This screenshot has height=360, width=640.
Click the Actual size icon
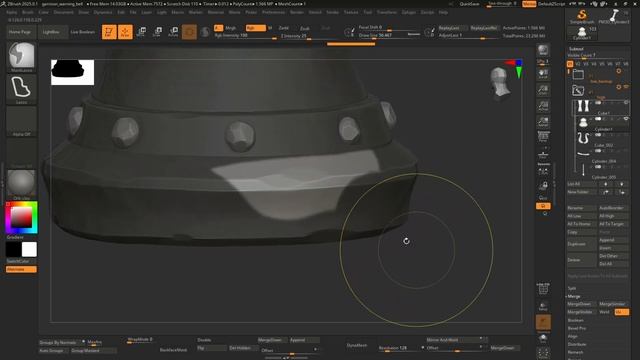[543, 106]
